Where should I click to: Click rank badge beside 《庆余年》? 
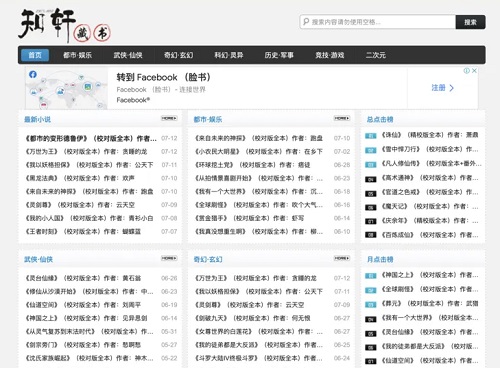point(370,221)
